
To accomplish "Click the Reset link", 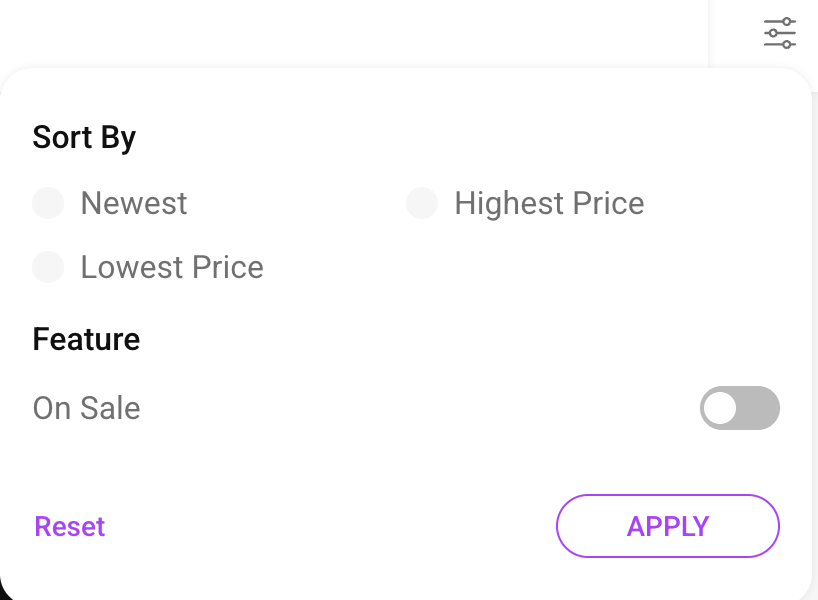I will pos(69,526).
